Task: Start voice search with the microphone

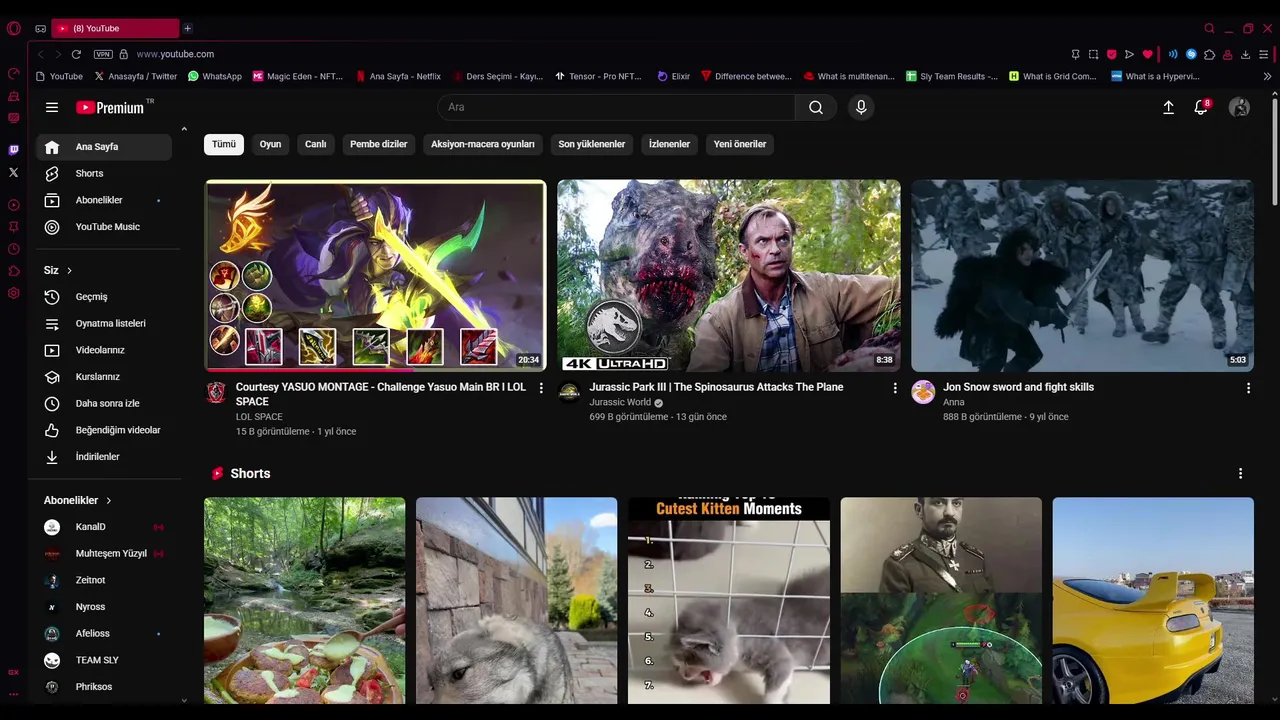Action: [x=861, y=107]
